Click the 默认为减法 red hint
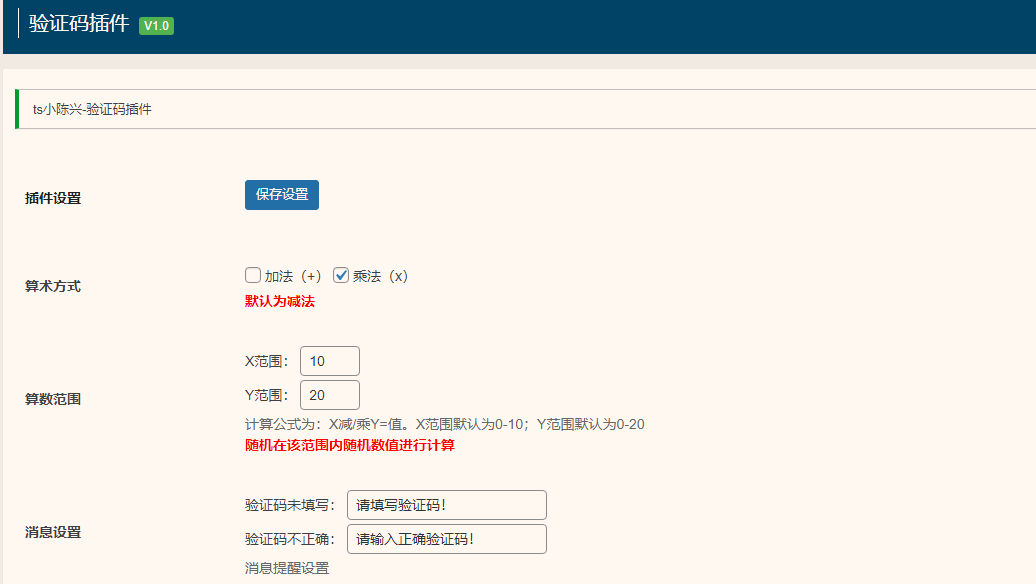Screen dimensions: 1036x584 (279, 301)
